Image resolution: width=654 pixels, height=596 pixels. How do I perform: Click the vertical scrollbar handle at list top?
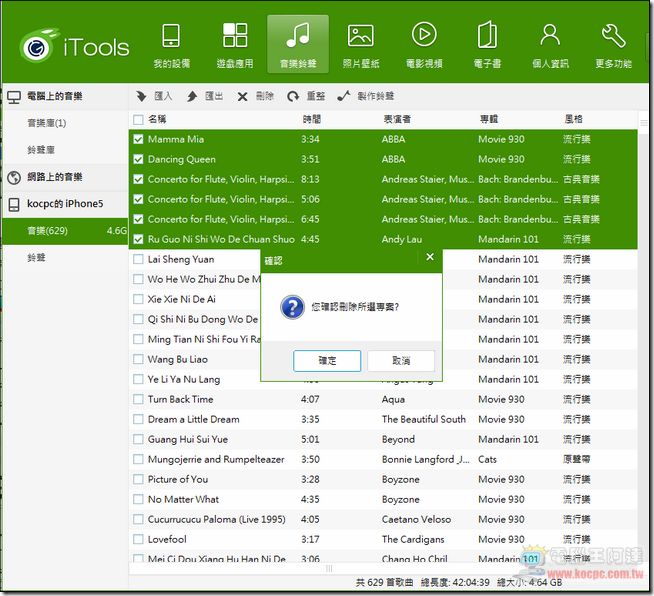pyautogui.click(x=643, y=123)
